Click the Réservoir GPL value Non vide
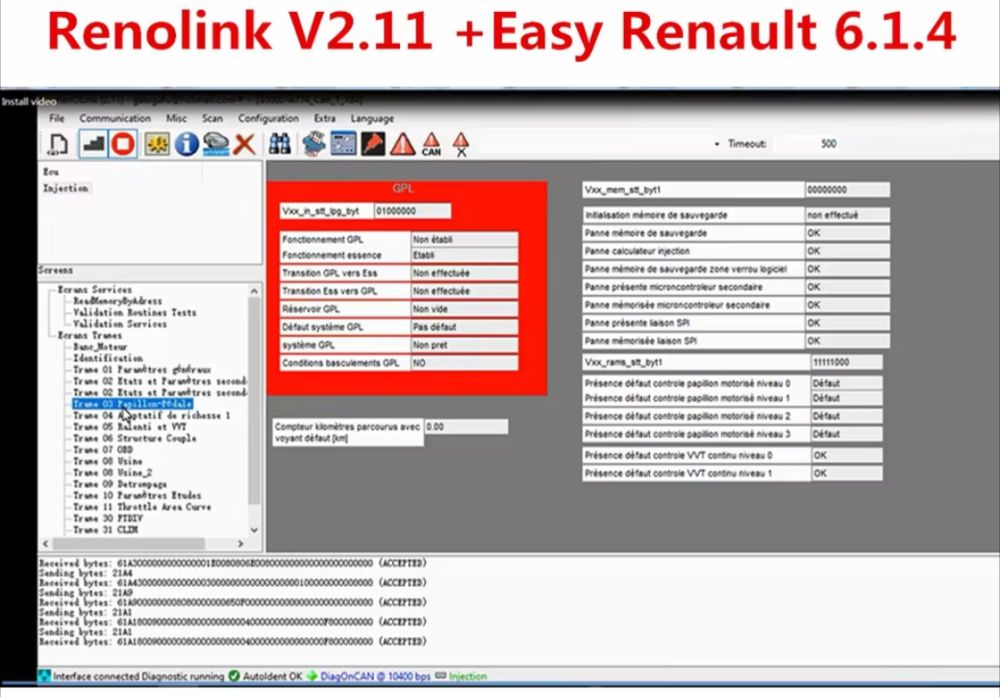The image size is (1000, 697). point(464,309)
